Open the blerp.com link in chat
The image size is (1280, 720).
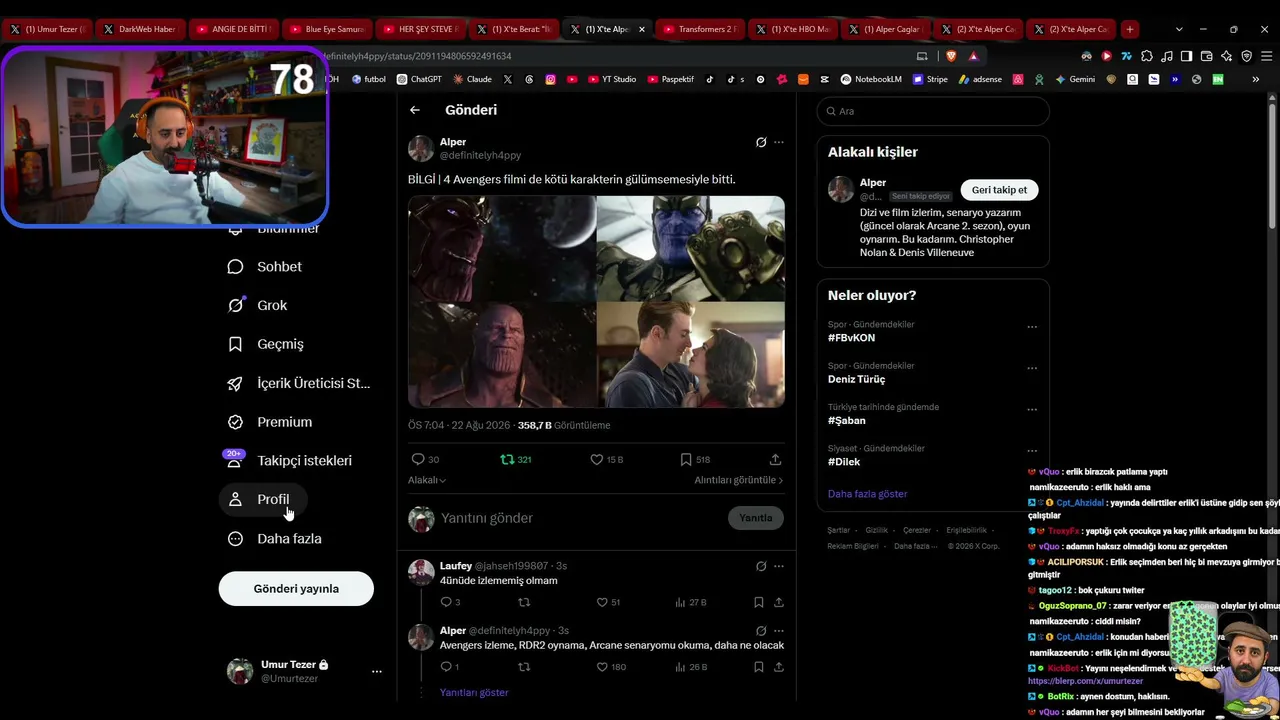[1085, 681]
